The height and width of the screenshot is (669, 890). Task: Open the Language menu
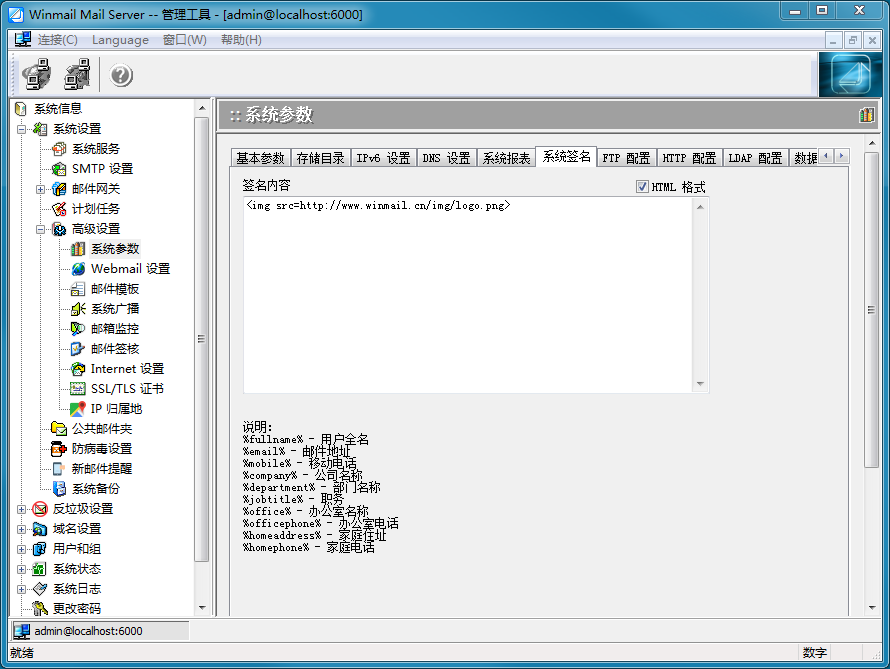120,40
